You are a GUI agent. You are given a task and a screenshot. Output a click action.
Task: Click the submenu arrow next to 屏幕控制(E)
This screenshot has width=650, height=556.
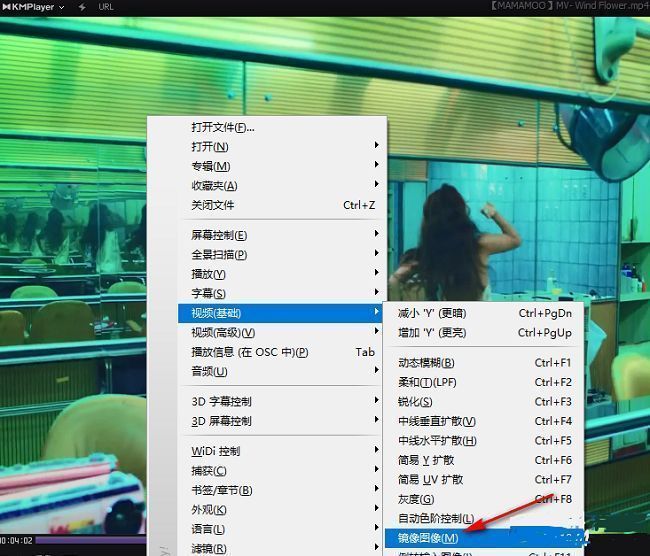pos(376,234)
